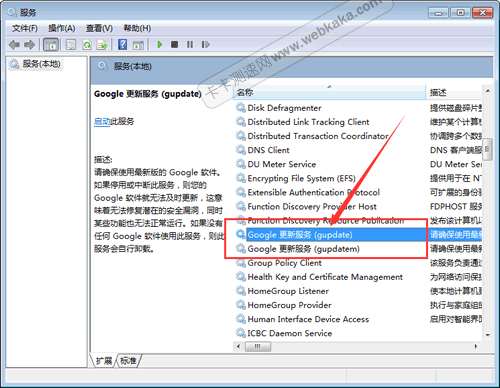Screen dimensions: 500x388
Task: Click the gear icon beside ICBC Daemon Service
Action: click(241, 333)
